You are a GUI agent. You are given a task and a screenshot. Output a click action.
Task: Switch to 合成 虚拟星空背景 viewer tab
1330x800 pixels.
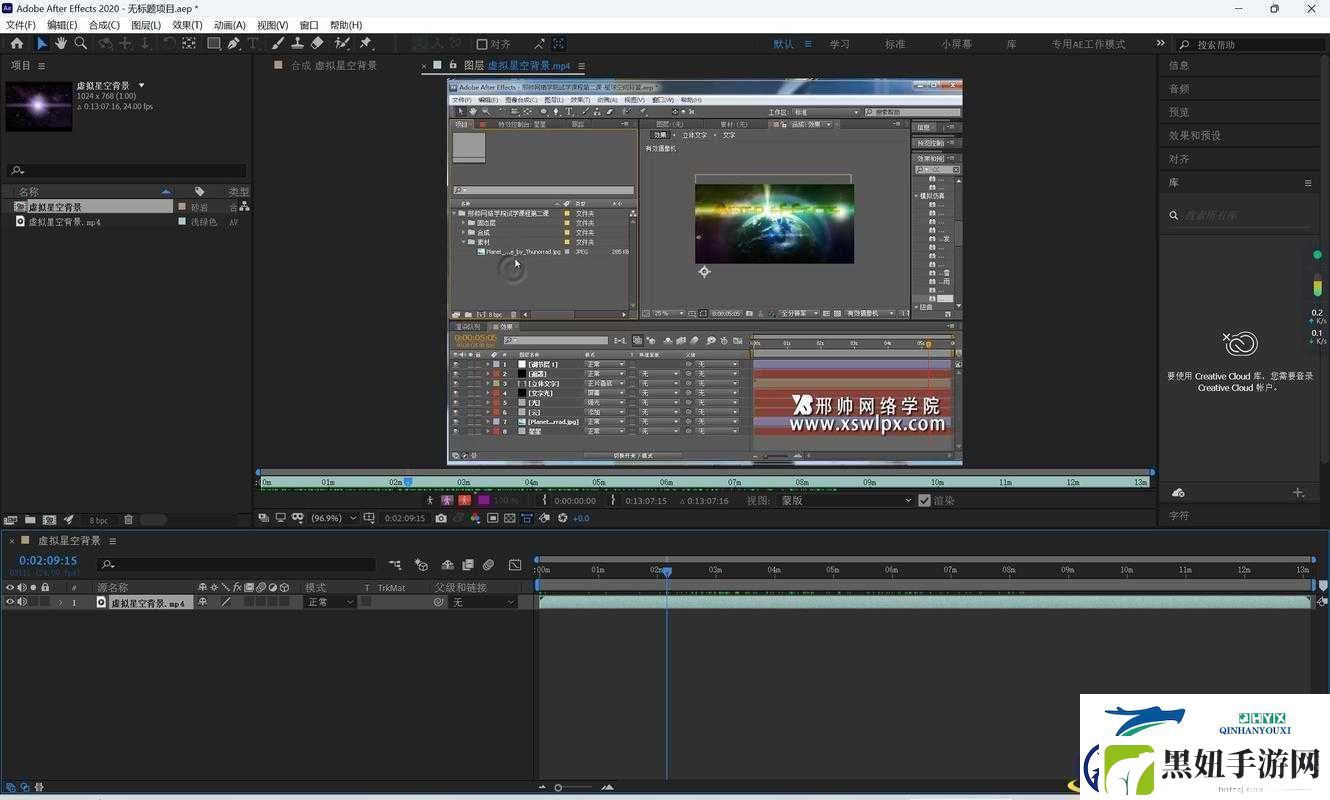[x=334, y=66]
